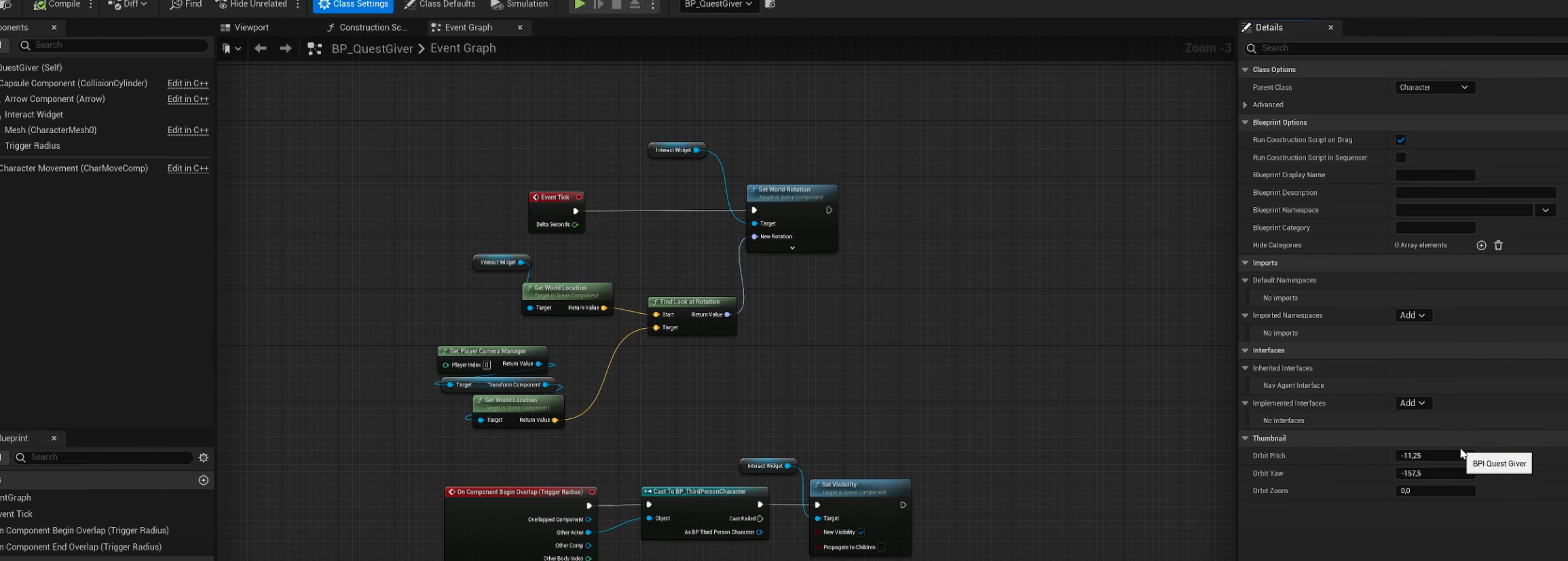Click the Class Settings button

point(353,5)
